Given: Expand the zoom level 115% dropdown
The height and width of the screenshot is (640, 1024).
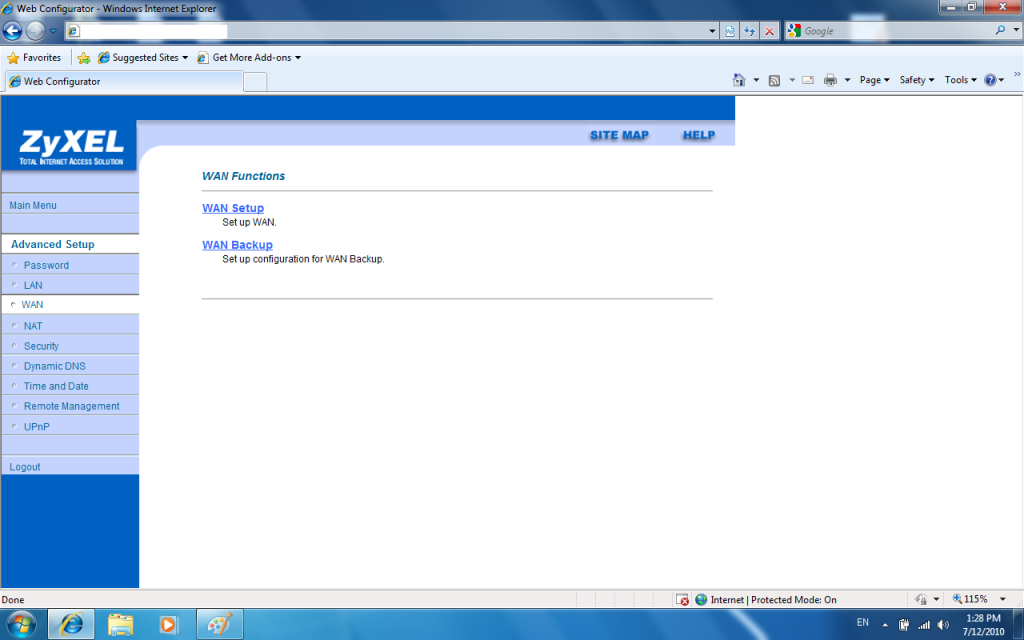Looking at the screenshot, I should [1003, 600].
